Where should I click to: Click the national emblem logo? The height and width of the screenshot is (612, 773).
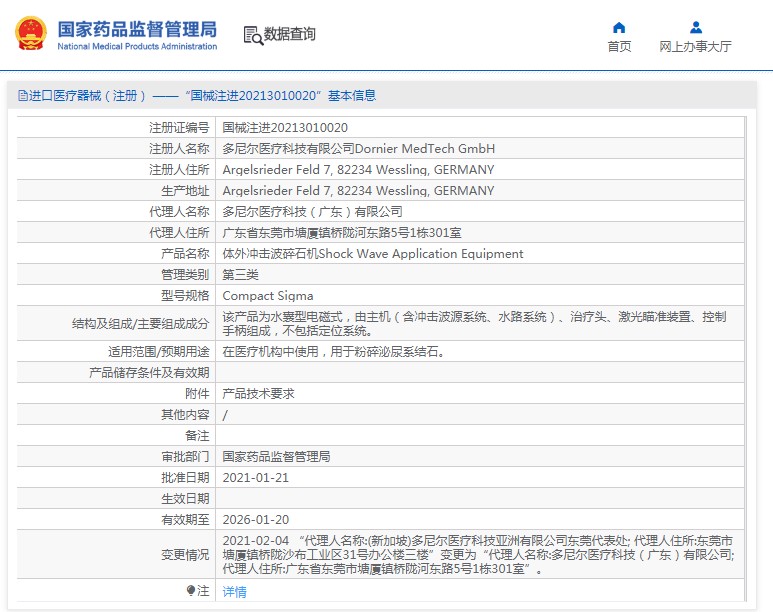30,34
